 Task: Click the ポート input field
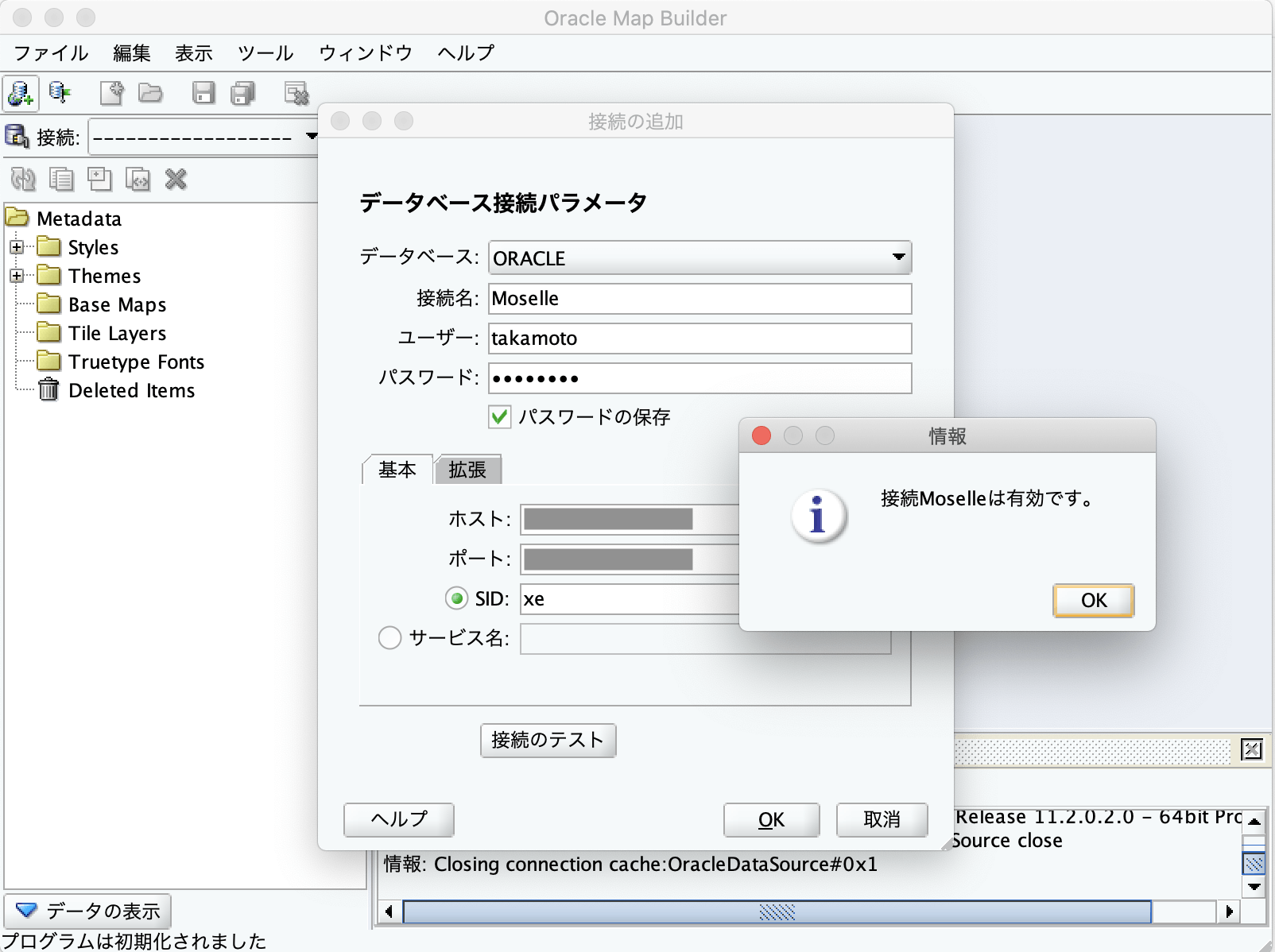630,559
